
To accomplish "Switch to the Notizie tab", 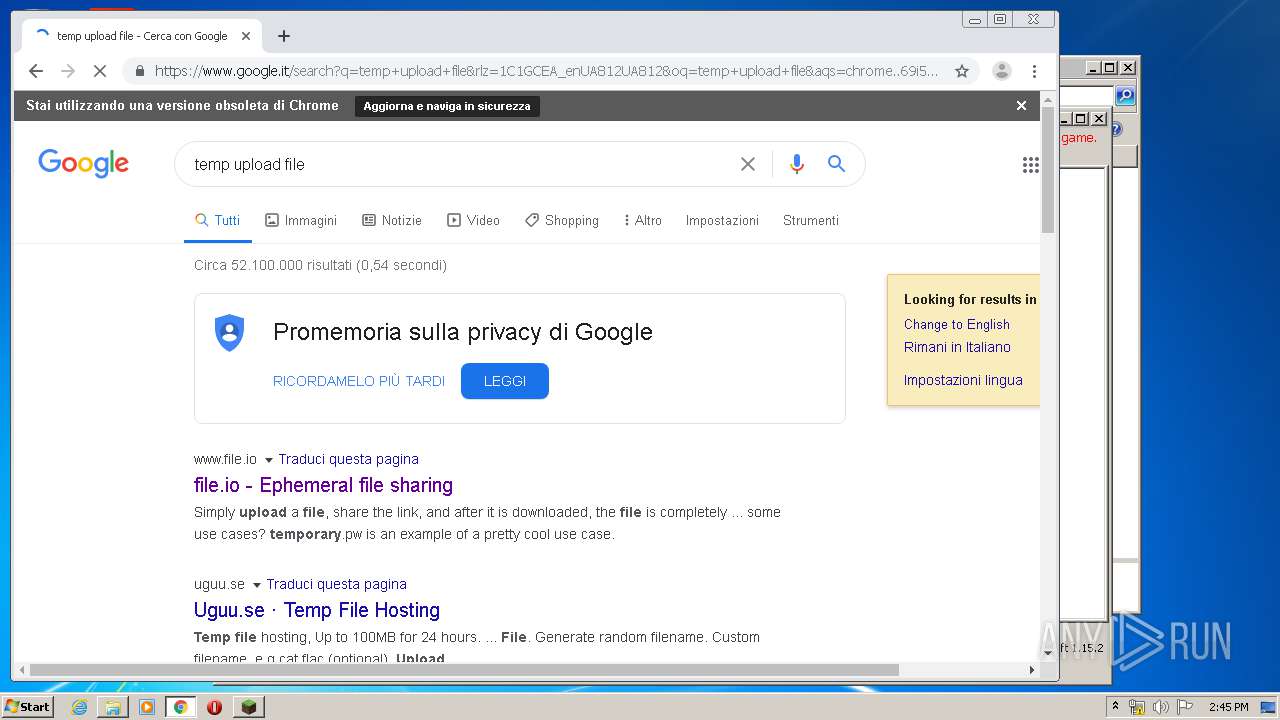I will point(392,220).
